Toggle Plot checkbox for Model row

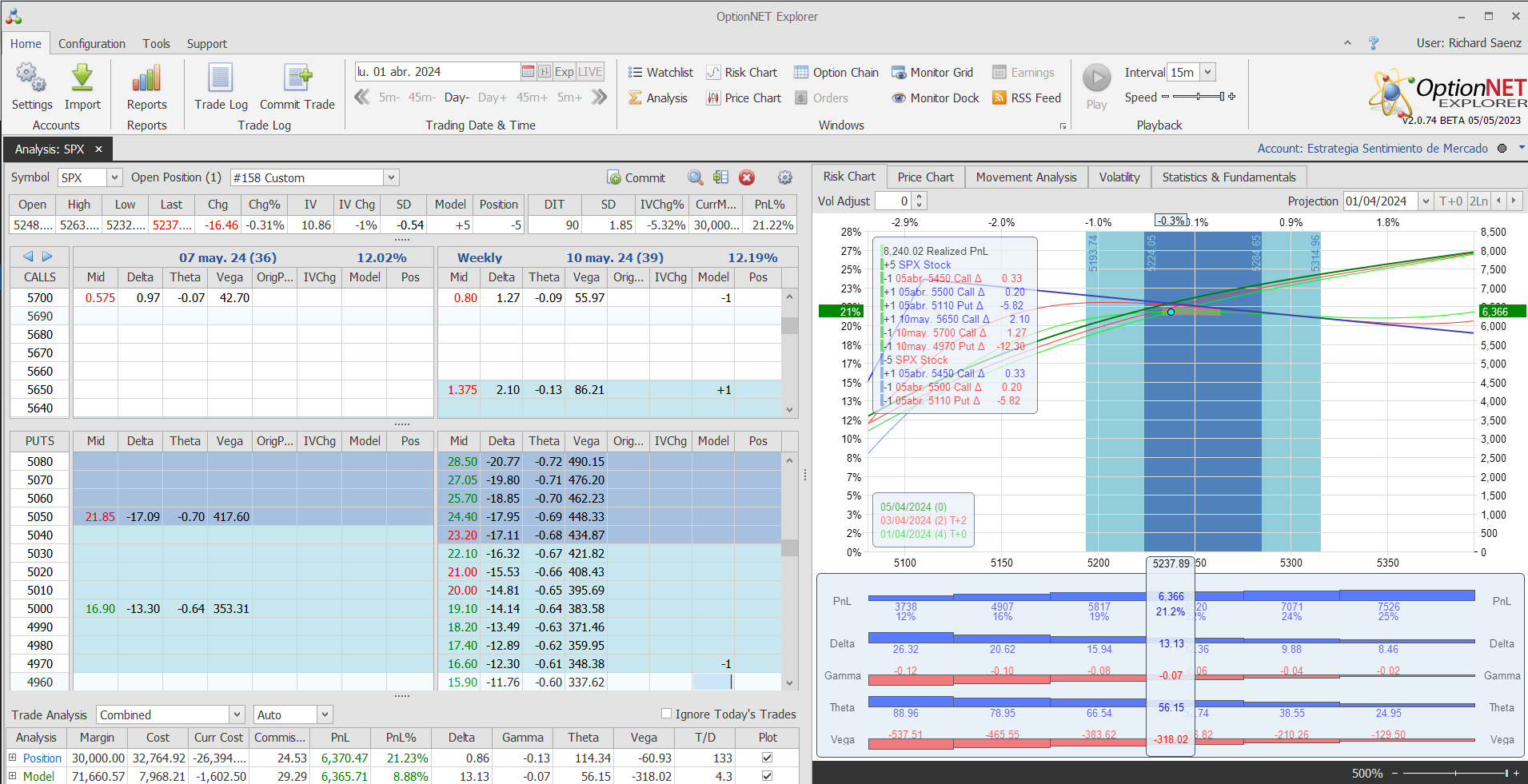[x=768, y=776]
